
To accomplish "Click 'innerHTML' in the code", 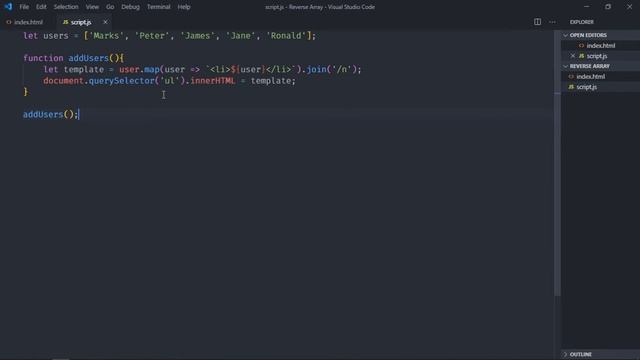I will click(x=213, y=81).
